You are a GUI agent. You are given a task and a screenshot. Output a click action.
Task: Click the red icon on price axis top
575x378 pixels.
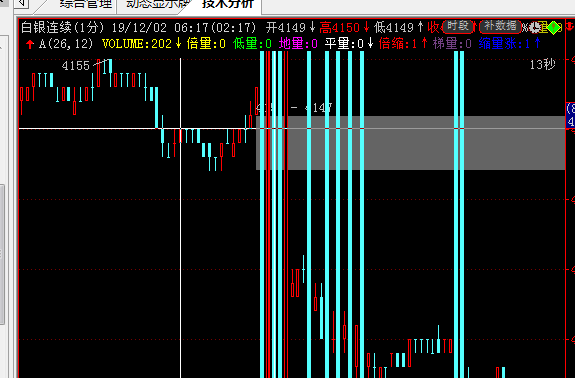click(570, 26)
